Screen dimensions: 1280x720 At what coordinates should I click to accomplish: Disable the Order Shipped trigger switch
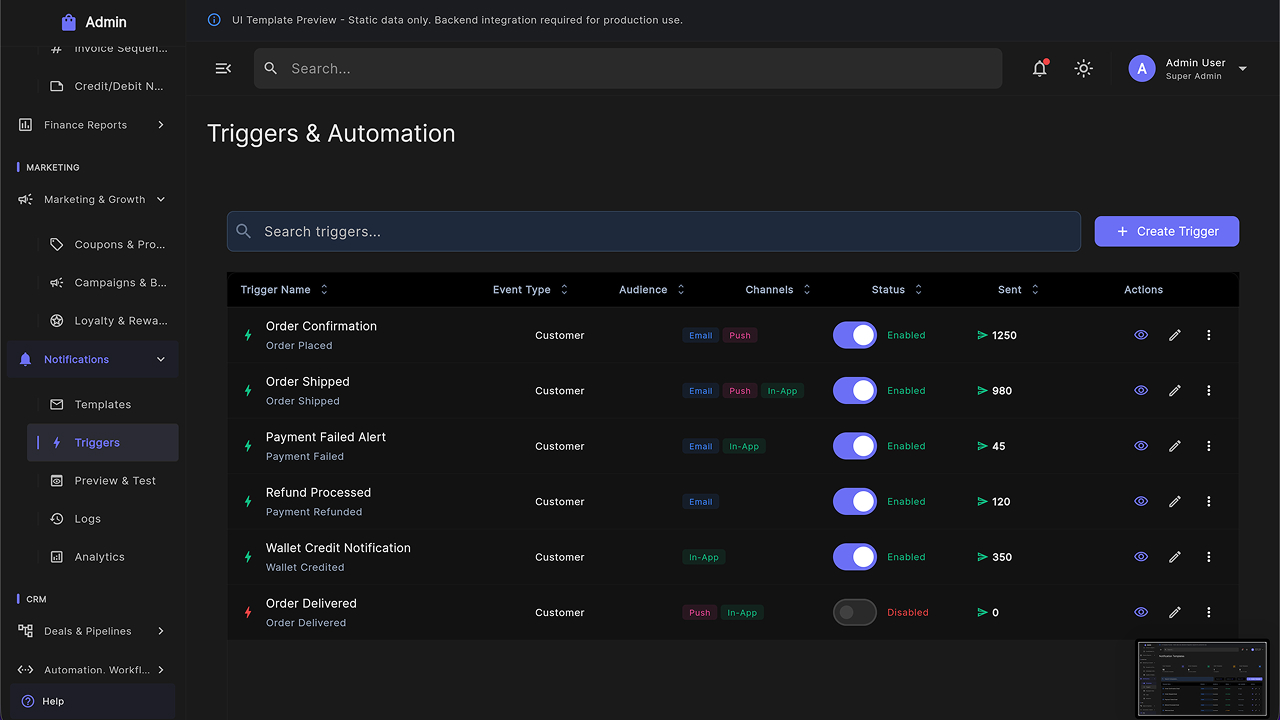pyautogui.click(x=855, y=391)
